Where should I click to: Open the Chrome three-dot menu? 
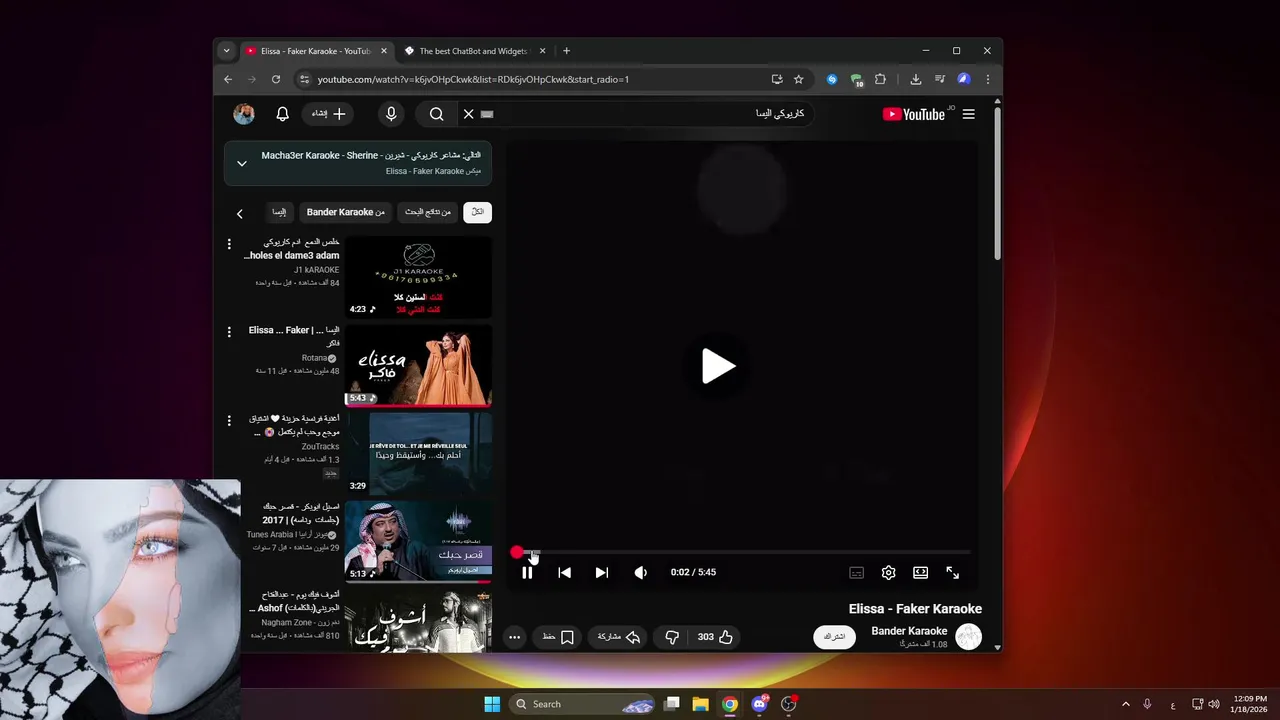(x=987, y=79)
